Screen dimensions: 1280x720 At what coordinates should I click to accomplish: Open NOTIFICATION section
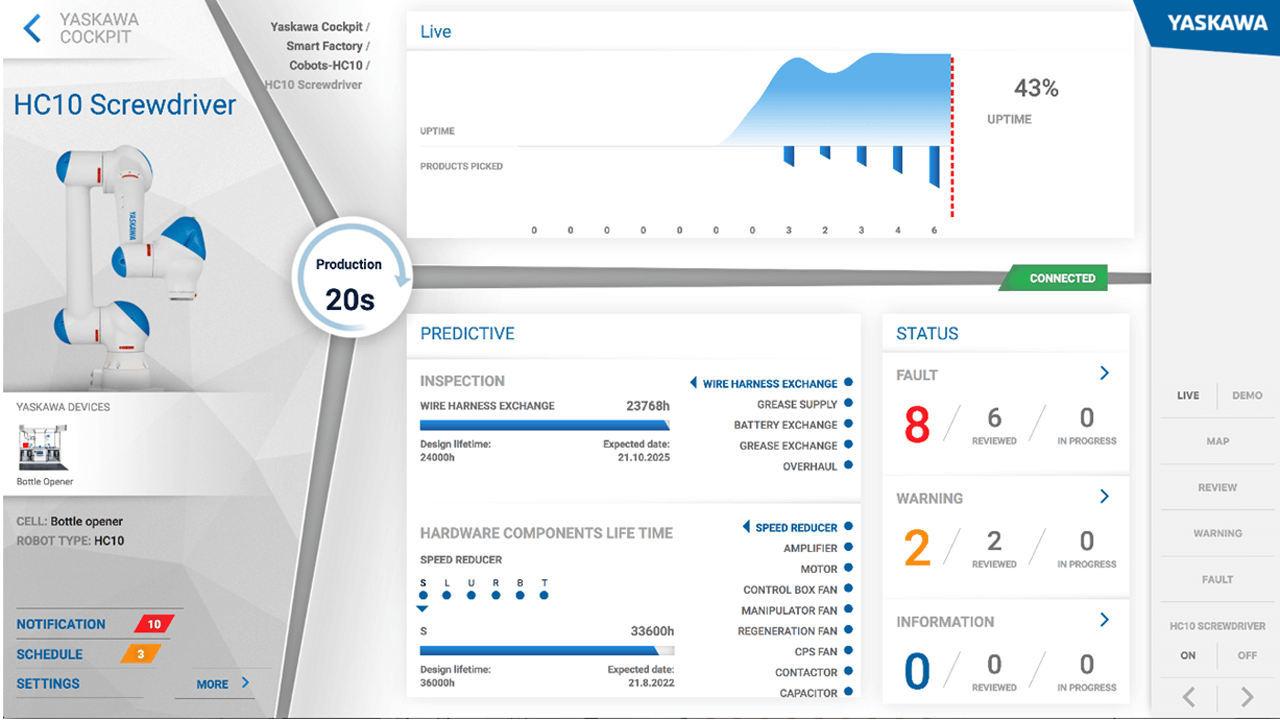tap(61, 624)
